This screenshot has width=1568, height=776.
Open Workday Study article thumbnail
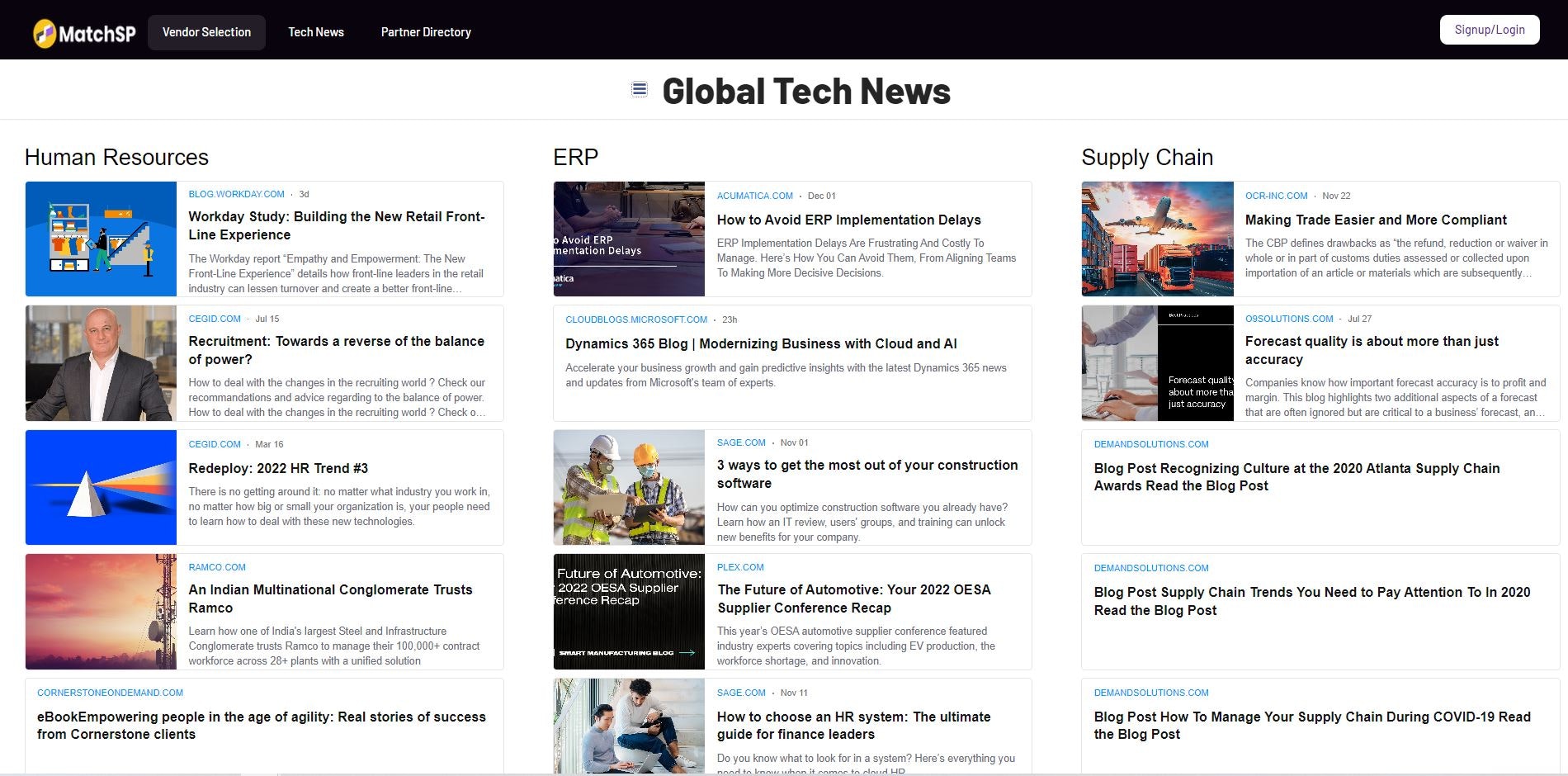pyautogui.click(x=101, y=239)
